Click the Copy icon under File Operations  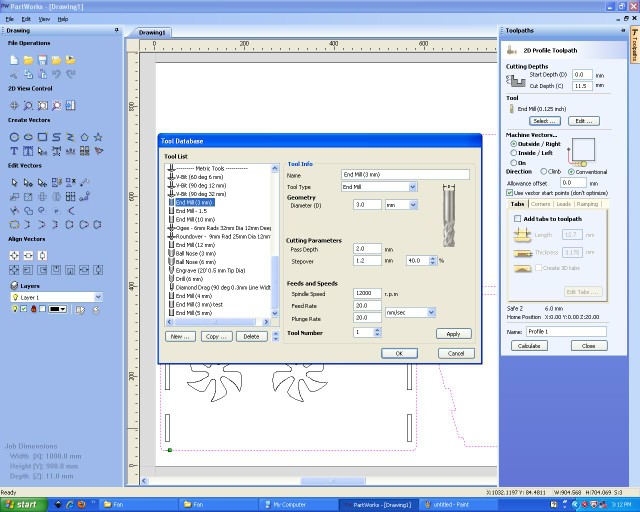point(28,74)
